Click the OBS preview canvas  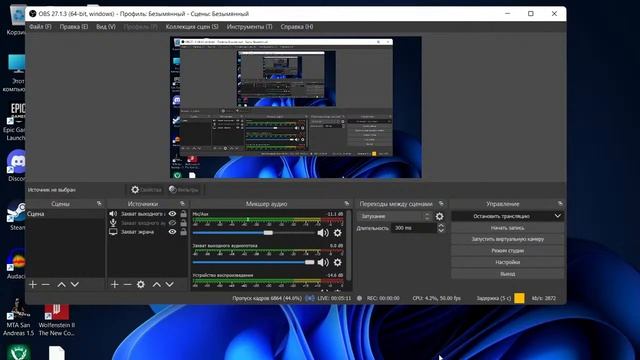click(x=296, y=107)
